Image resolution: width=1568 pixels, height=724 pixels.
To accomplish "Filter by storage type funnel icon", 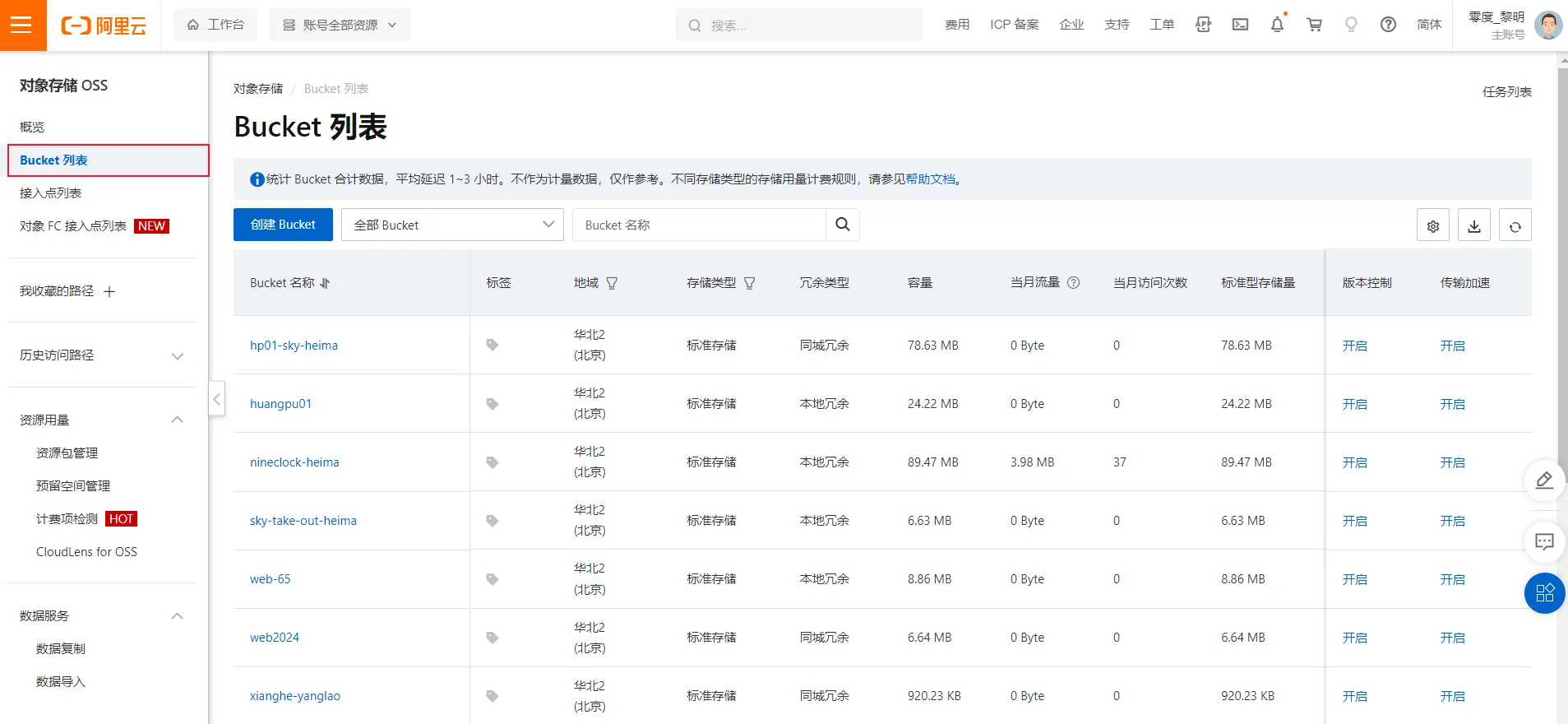I will [x=749, y=283].
